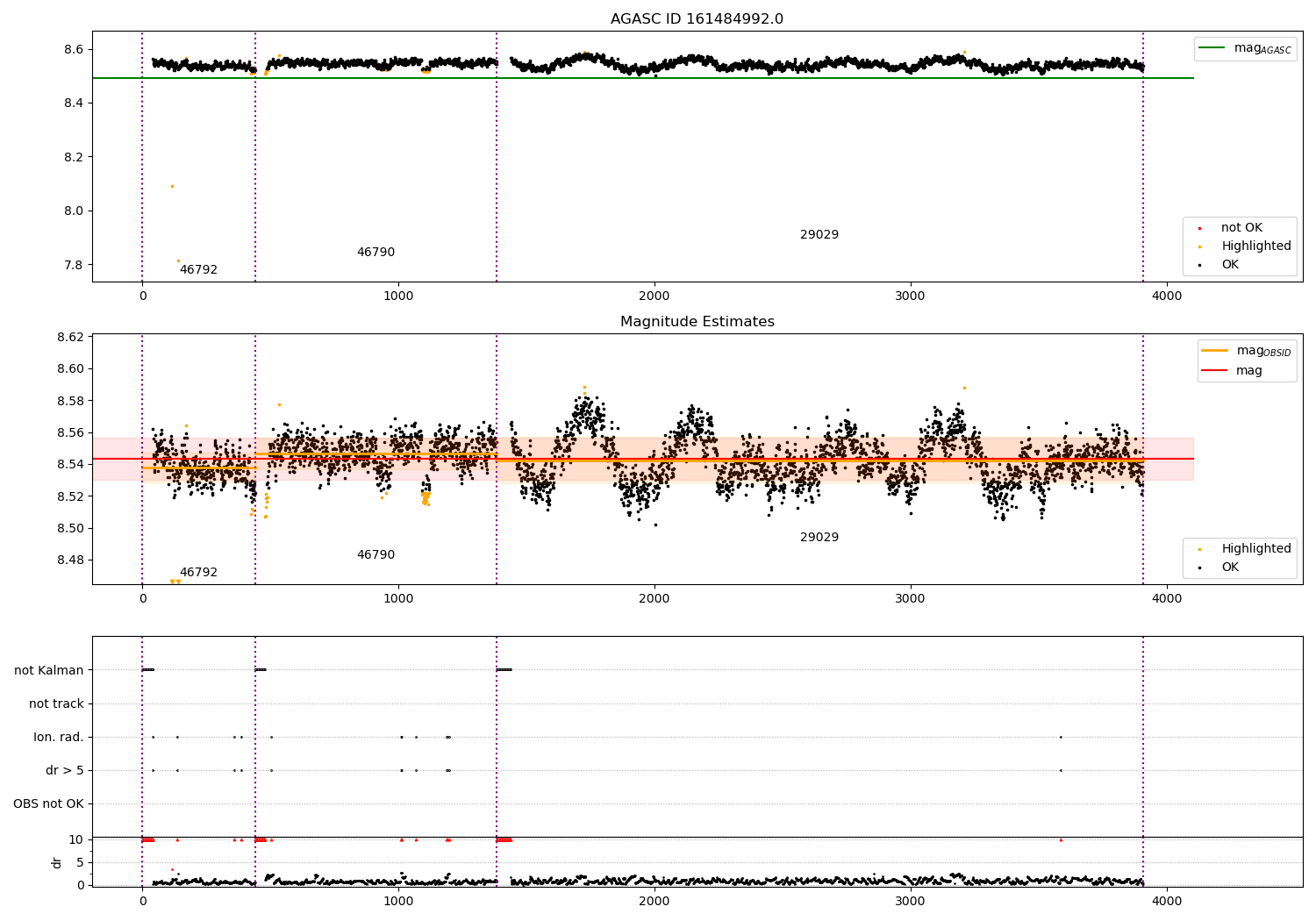The width and height of the screenshot is (1316, 921).
Task: Click the red dr marker near x 3590
Action: (x=1061, y=839)
